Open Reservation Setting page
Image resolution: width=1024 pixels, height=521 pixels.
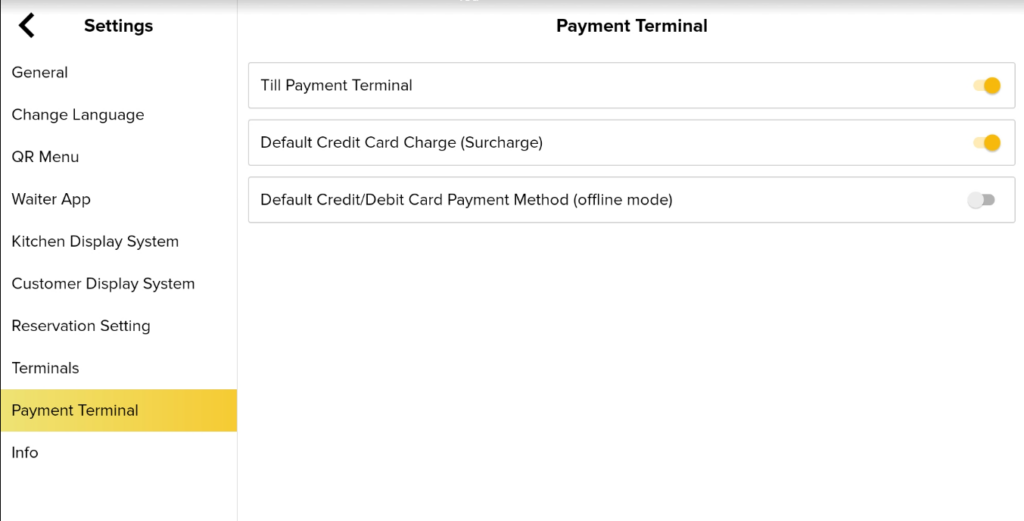coord(81,326)
